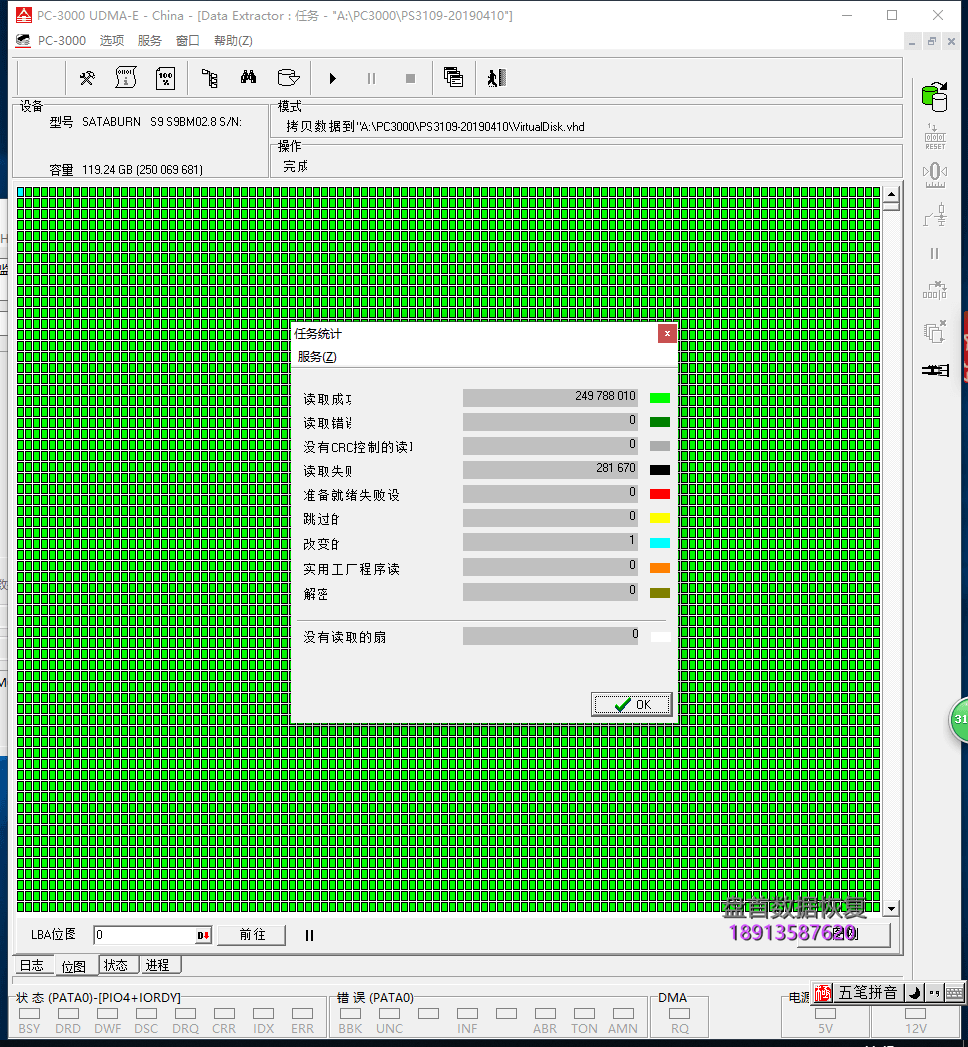The width and height of the screenshot is (968, 1047).
Task: Switch to the 进程 tab
Action: coord(157,964)
